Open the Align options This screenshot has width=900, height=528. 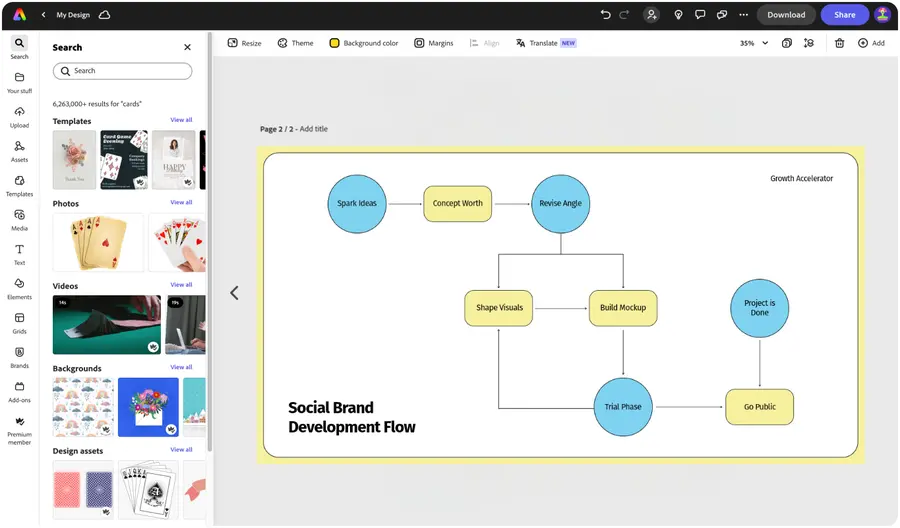(x=484, y=43)
